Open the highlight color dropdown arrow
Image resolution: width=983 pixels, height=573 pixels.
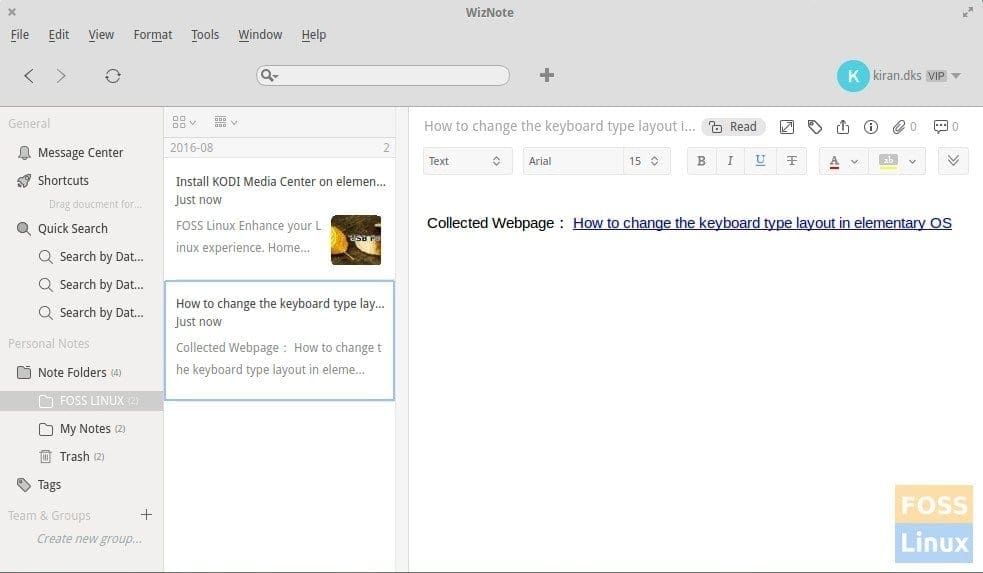[x=913, y=162]
